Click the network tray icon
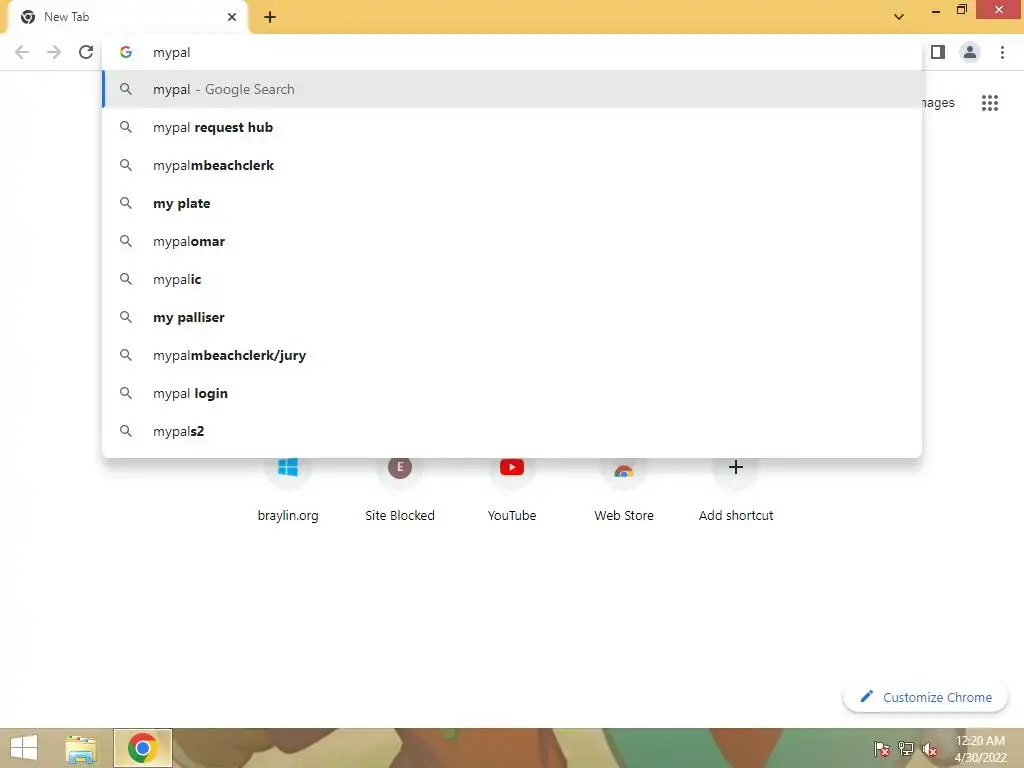 (906, 748)
